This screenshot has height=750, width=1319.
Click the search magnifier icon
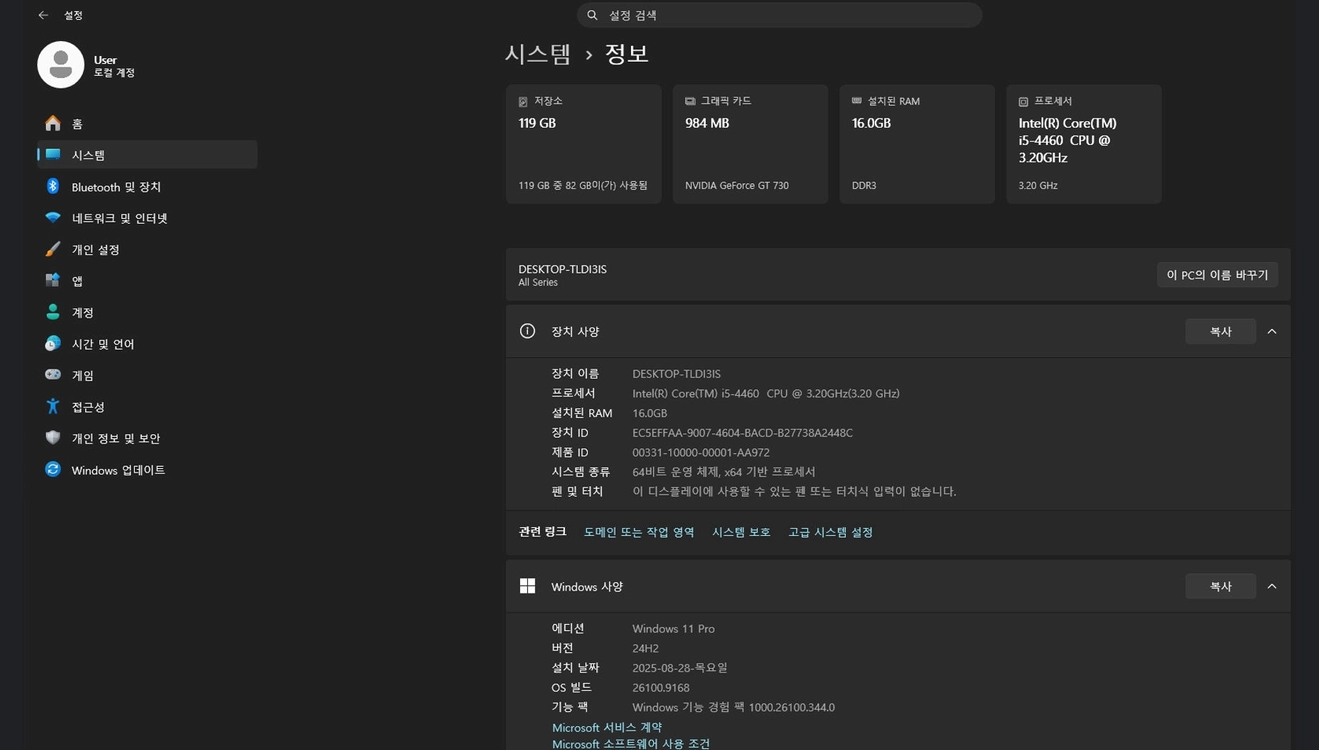(592, 15)
